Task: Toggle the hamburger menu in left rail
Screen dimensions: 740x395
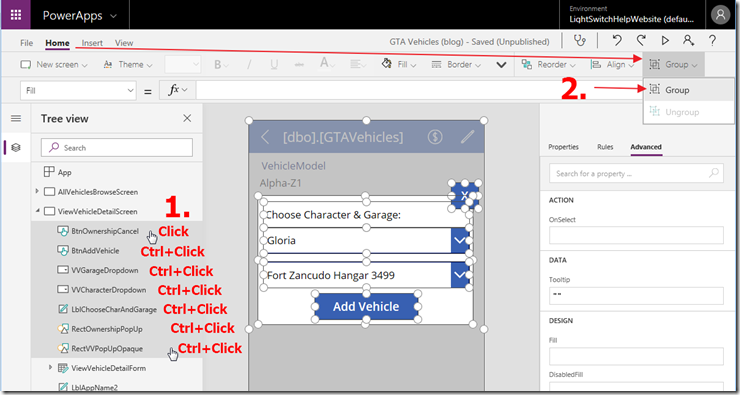Action: pos(16,118)
